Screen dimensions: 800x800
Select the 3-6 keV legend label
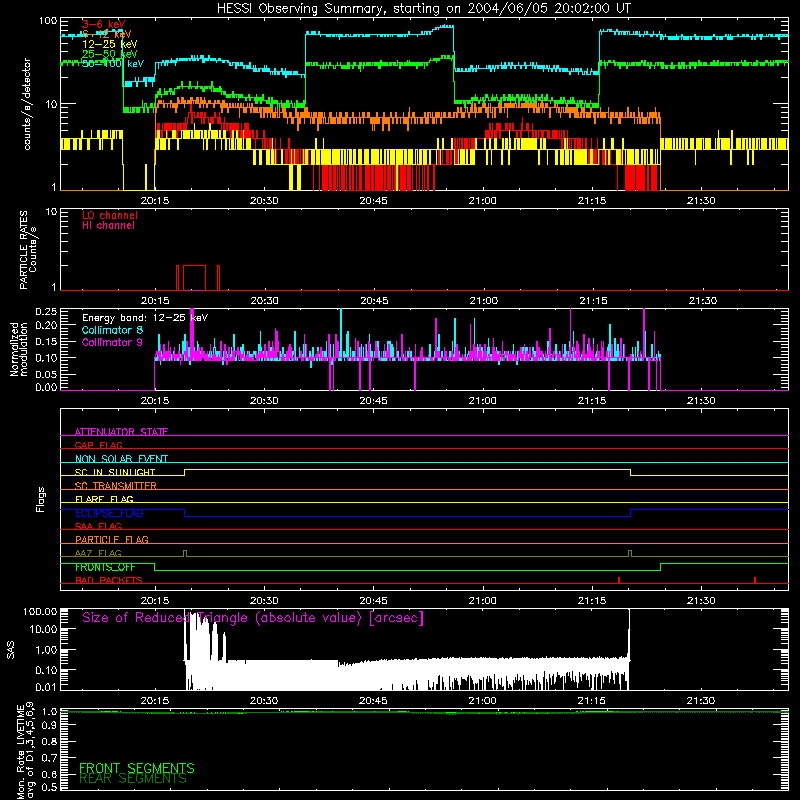click(x=103, y=24)
